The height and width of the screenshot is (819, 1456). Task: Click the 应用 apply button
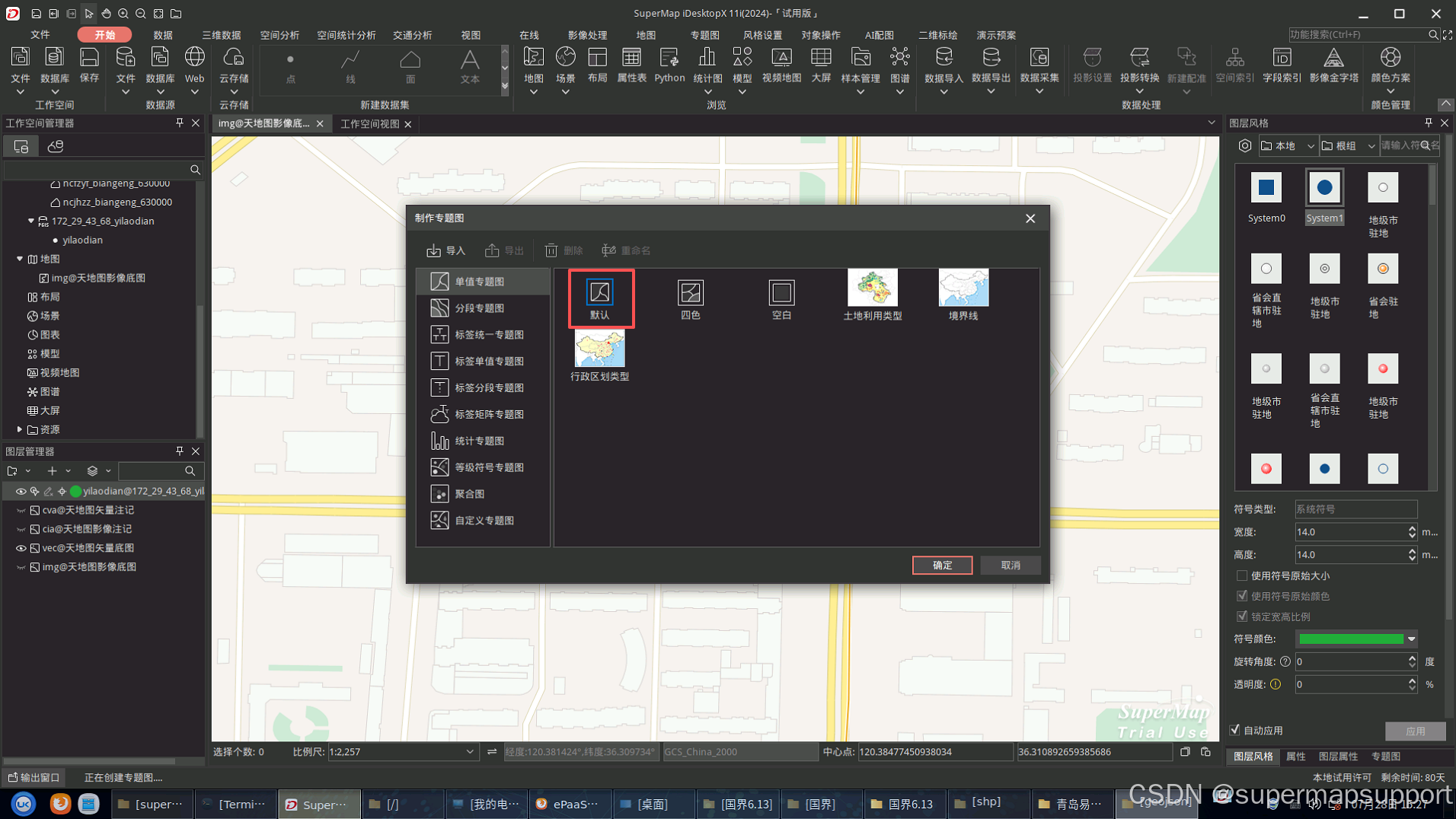click(1415, 731)
